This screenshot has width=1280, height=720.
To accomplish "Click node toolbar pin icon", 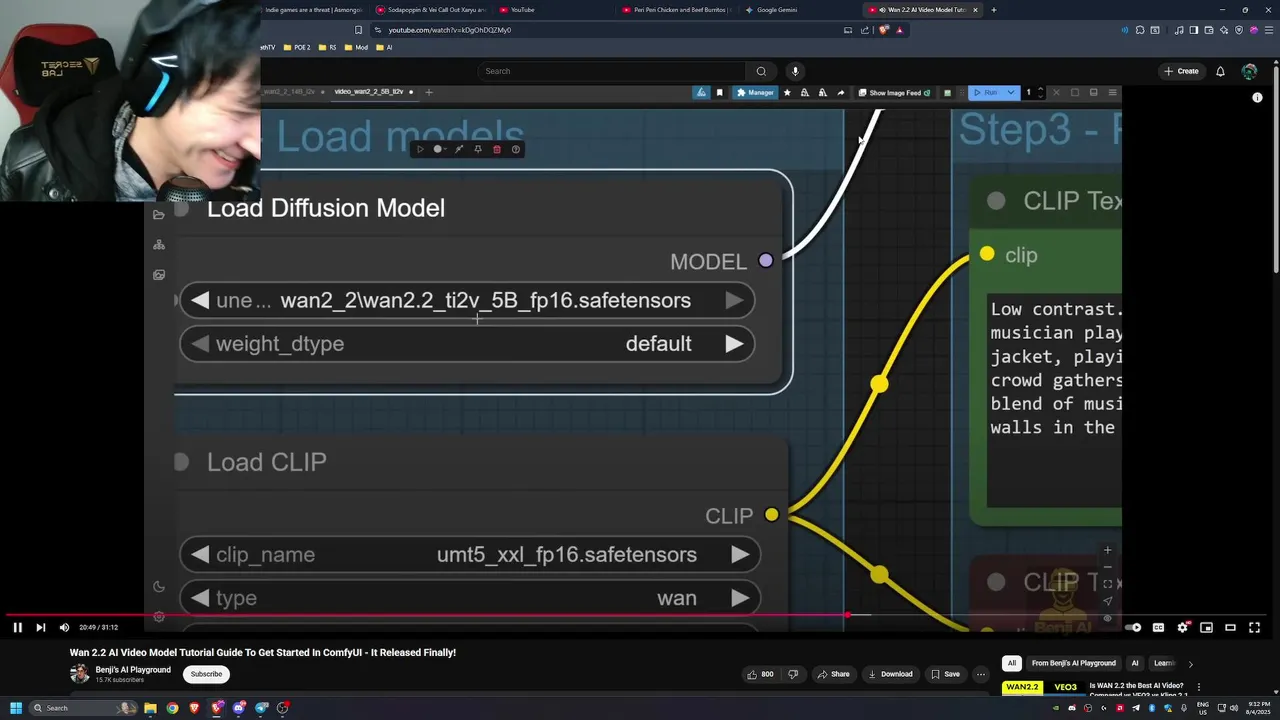I will pyautogui.click(x=478, y=149).
